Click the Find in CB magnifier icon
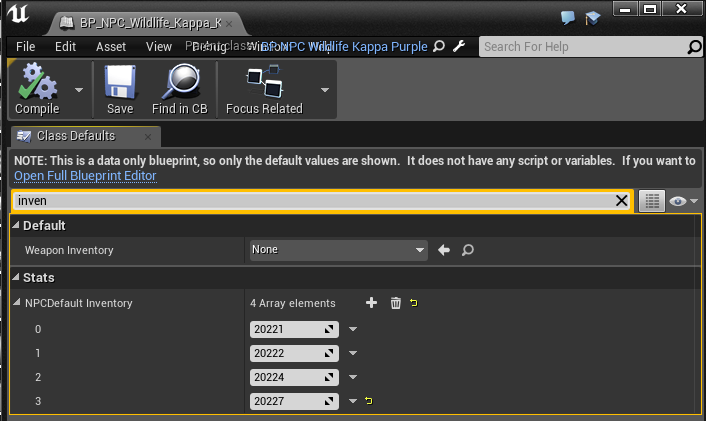The width and height of the screenshot is (706, 421). coord(180,81)
